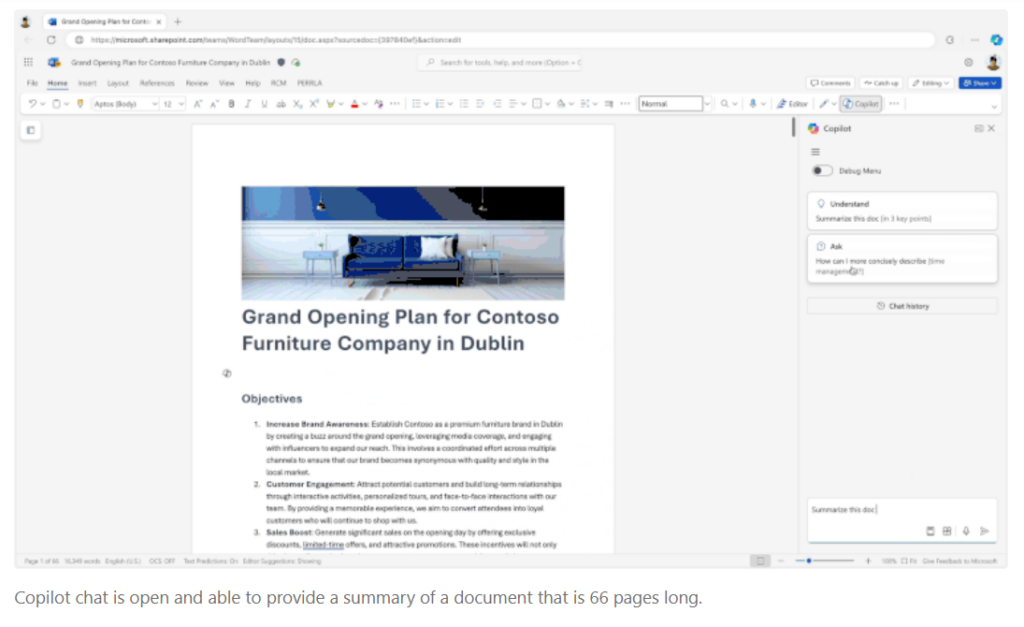The height and width of the screenshot is (627, 1024).
Task: Click the Paste clipboard icon
Action: (x=56, y=104)
